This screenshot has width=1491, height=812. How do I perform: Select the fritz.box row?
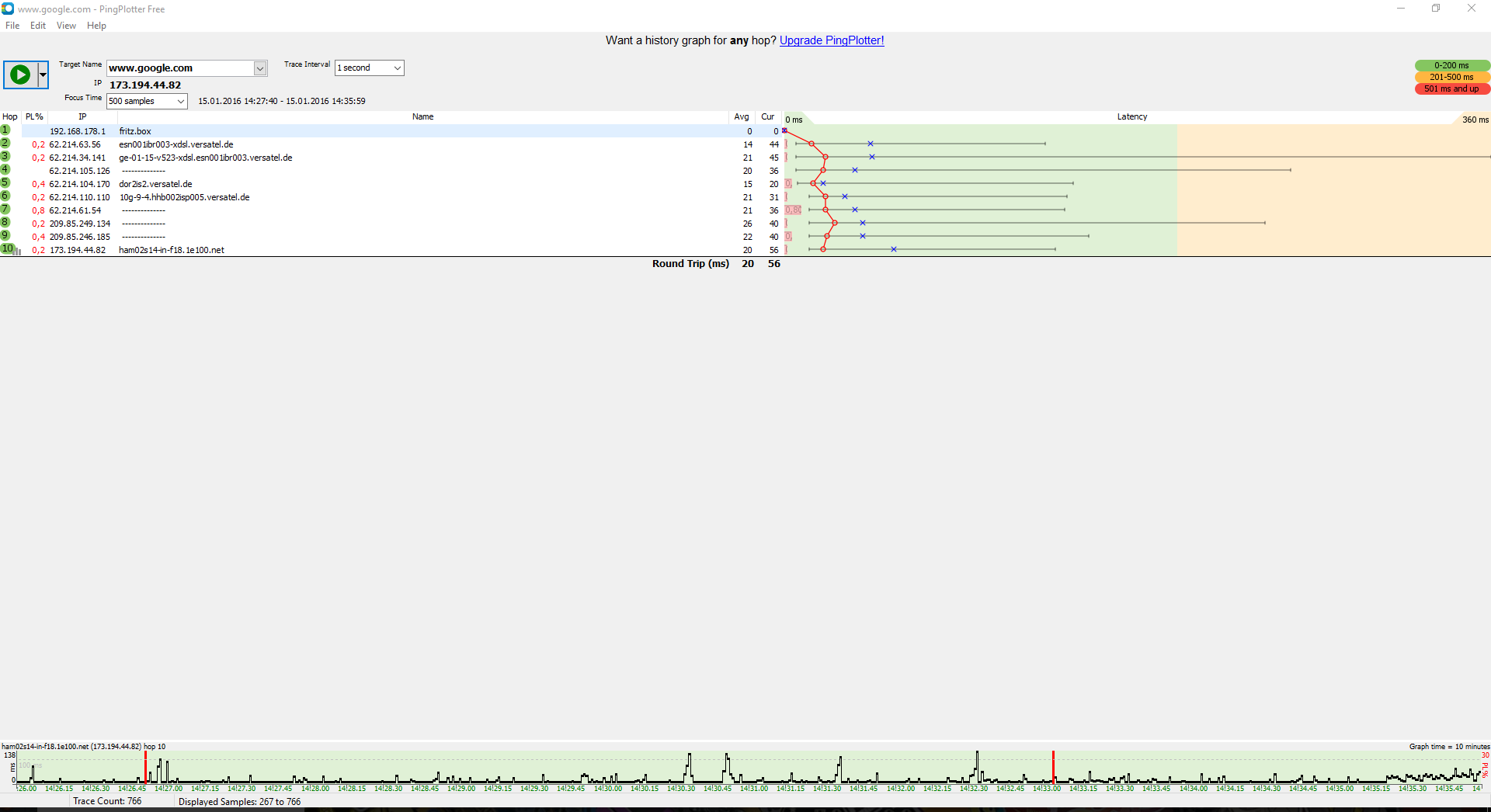pos(392,131)
